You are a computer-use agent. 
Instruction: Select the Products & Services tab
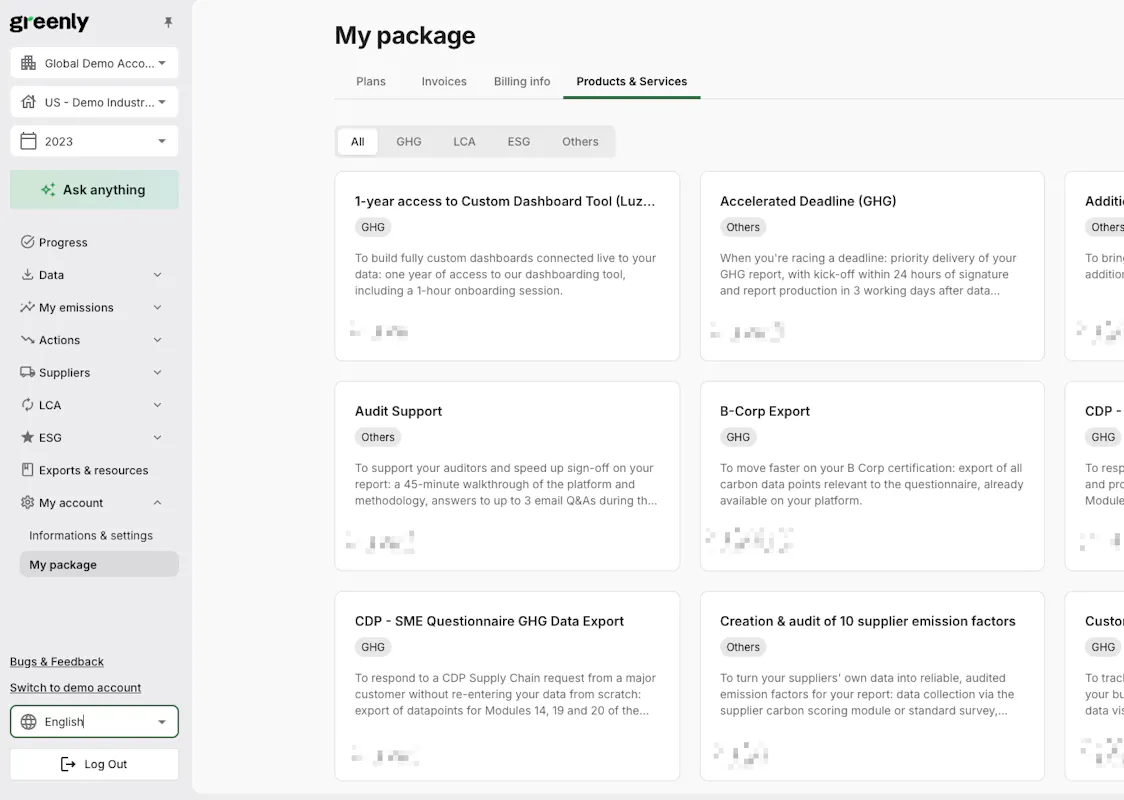(632, 82)
